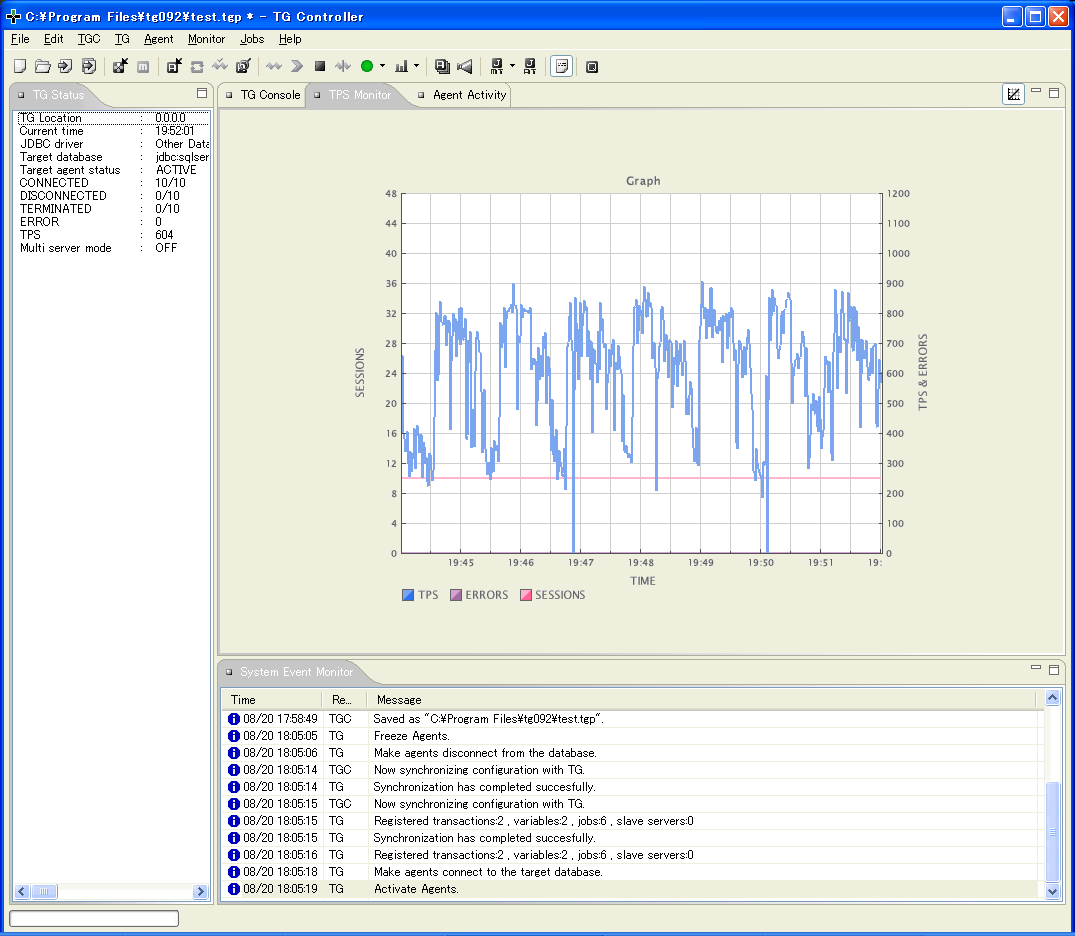The width and height of the screenshot is (1075, 936).
Task: Click the megaphone icon in toolbar
Action: coord(465,66)
